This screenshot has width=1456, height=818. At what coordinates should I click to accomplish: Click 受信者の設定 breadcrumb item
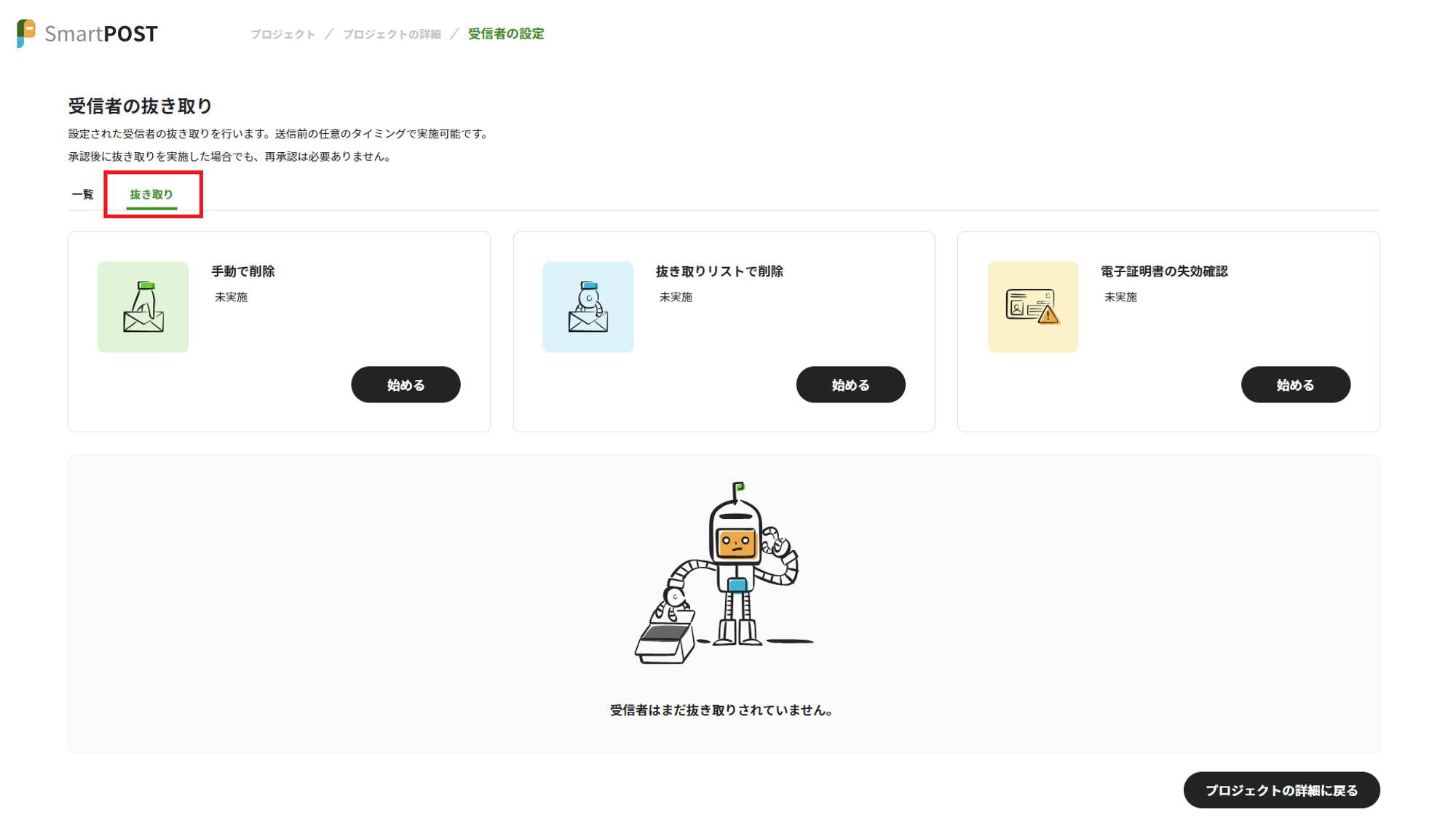click(506, 34)
